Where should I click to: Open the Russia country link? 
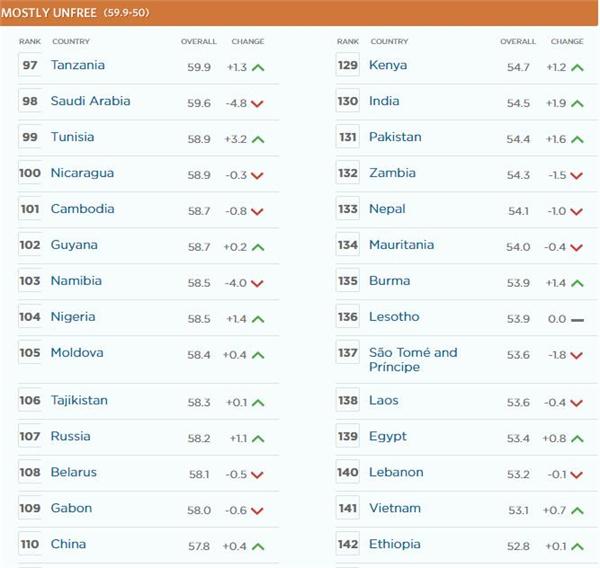pos(71,436)
